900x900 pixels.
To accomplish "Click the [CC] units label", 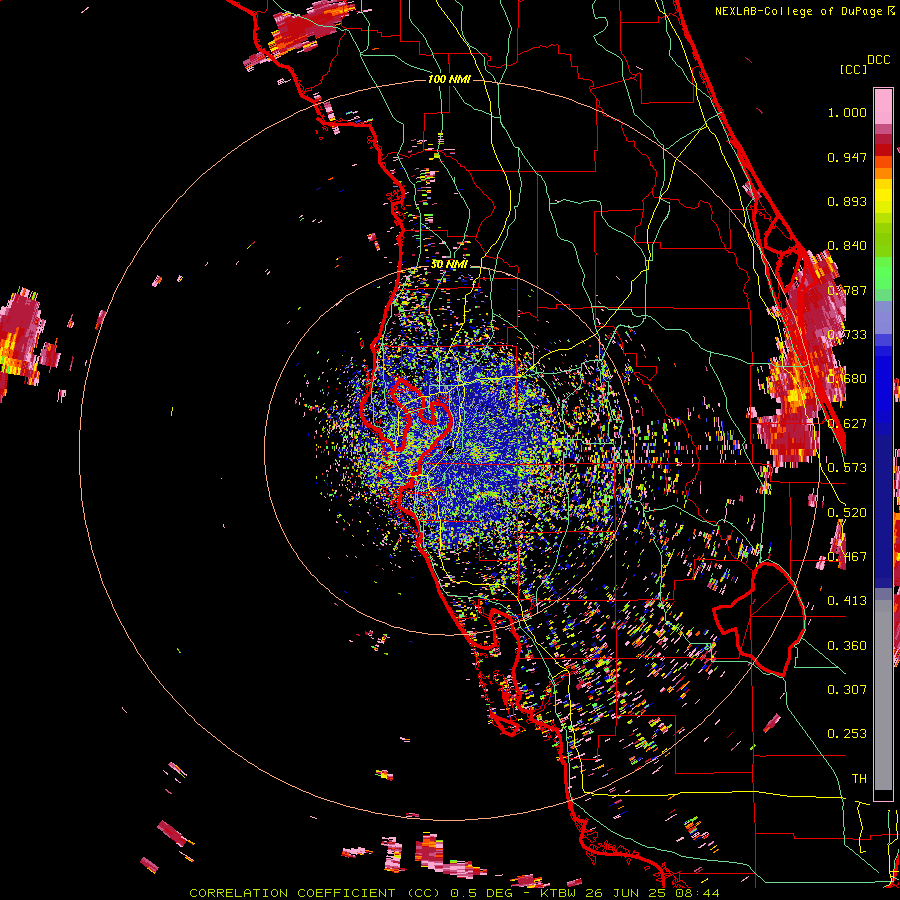I will (x=853, y=69).
